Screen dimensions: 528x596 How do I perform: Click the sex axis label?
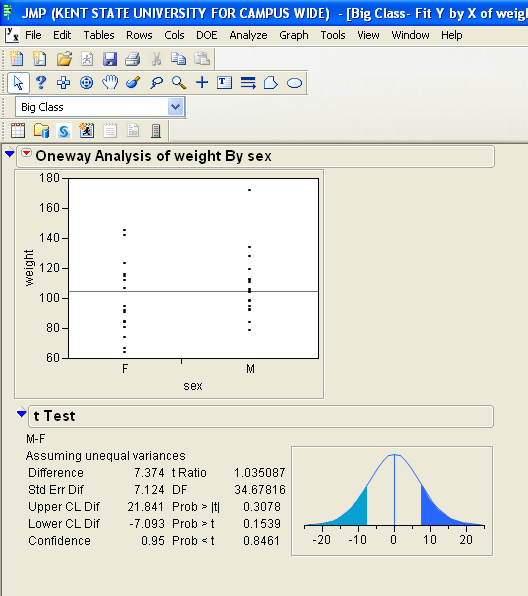point(193,386)
